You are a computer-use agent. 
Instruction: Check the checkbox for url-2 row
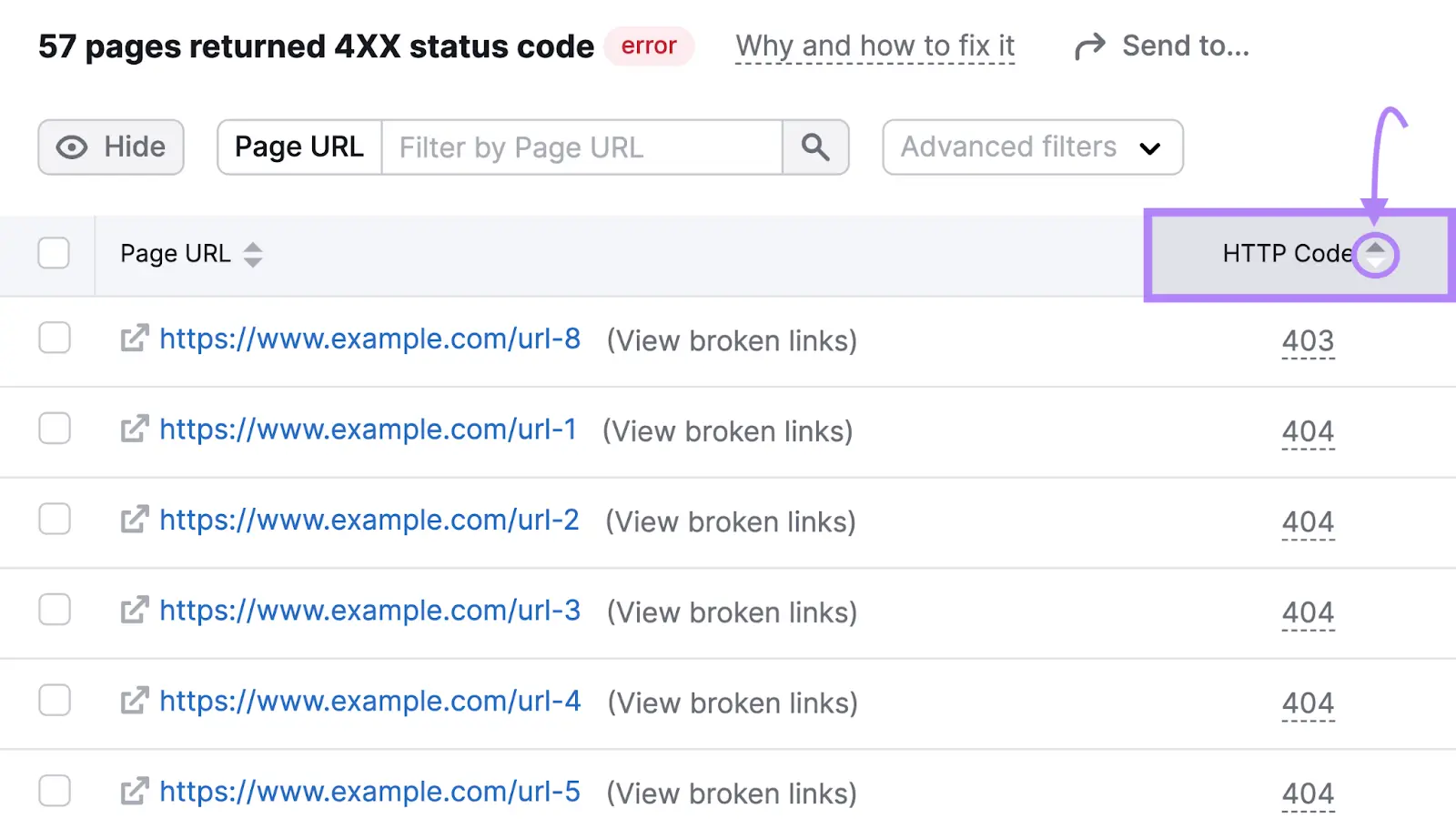pyautogui.click(x=54, y=519)
